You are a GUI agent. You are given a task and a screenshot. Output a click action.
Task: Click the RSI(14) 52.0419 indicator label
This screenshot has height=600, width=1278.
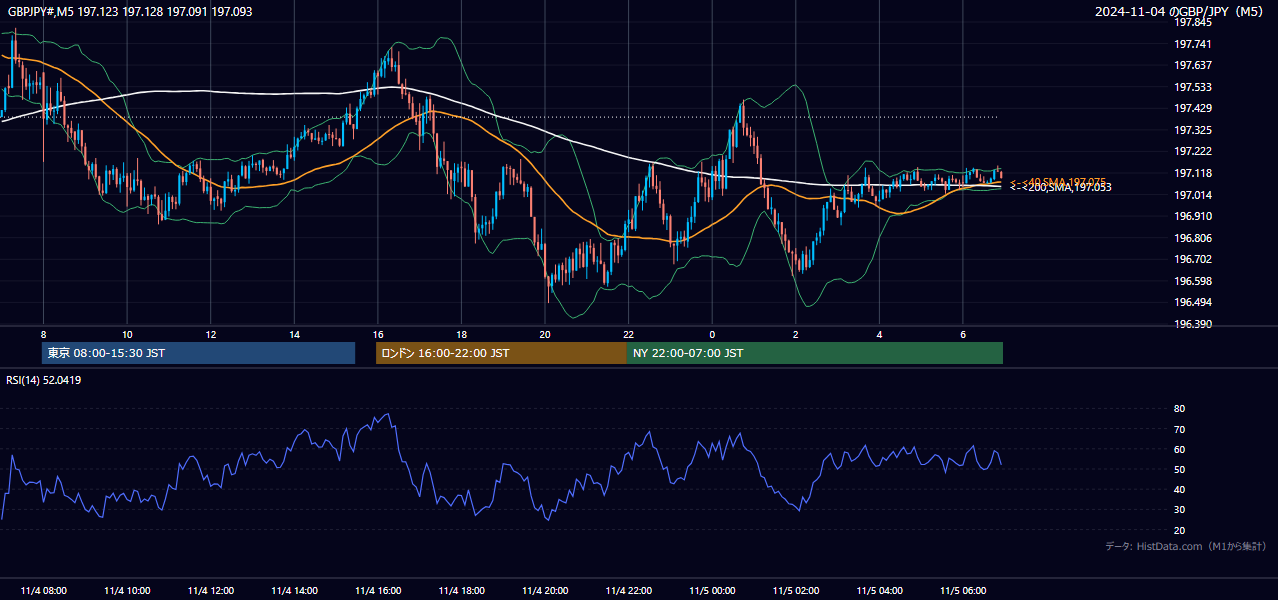click(x=44, y=380)
